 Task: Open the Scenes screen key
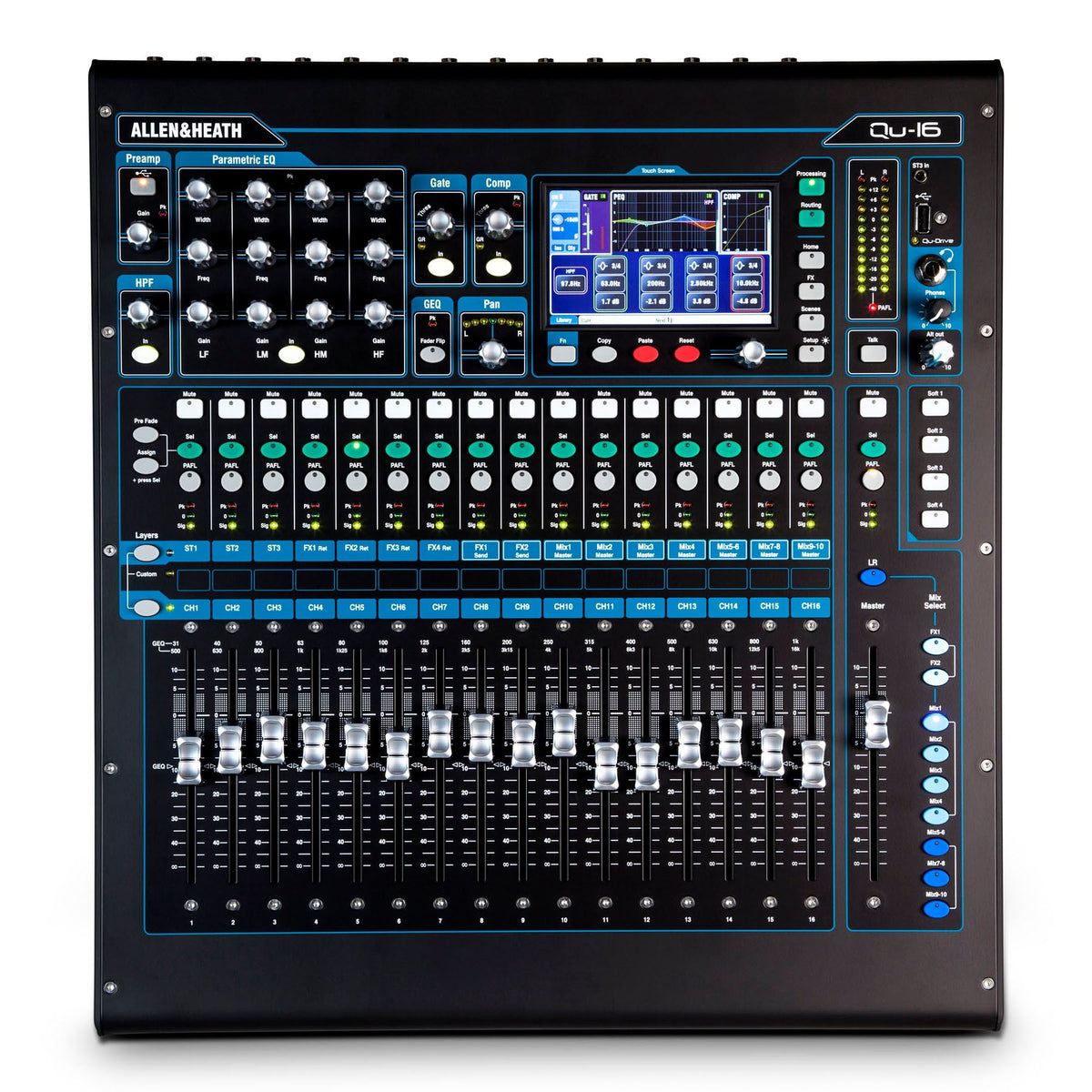pos(811,323)
